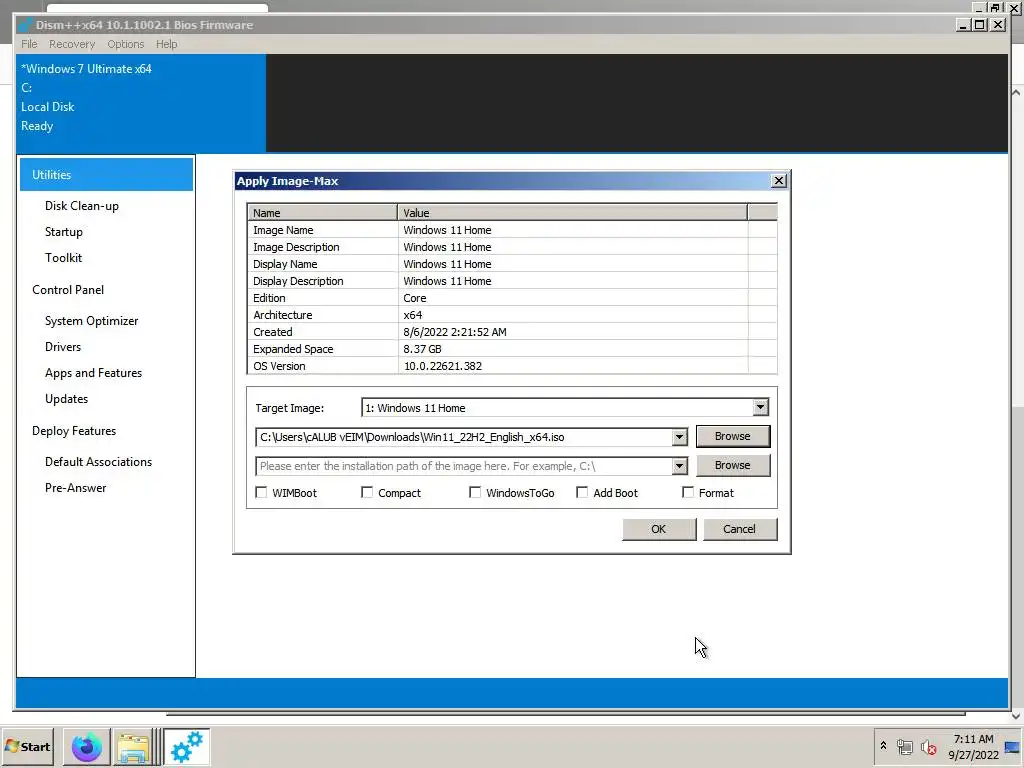The height and width of the screenshot is (768, 1024).
Task: Browse for the installation path
Action: tap(733, 465)
